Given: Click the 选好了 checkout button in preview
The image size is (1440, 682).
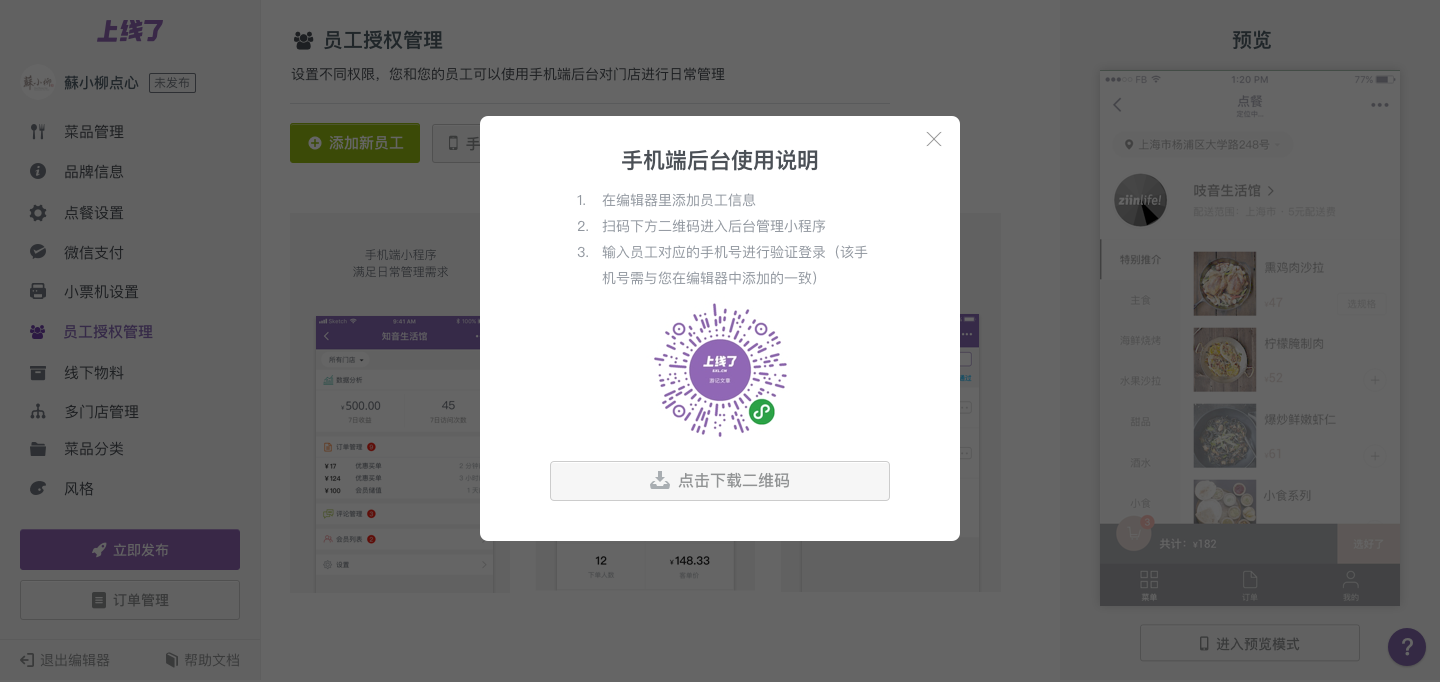Looking at the screenshot, I should (x=1368, y=544).
